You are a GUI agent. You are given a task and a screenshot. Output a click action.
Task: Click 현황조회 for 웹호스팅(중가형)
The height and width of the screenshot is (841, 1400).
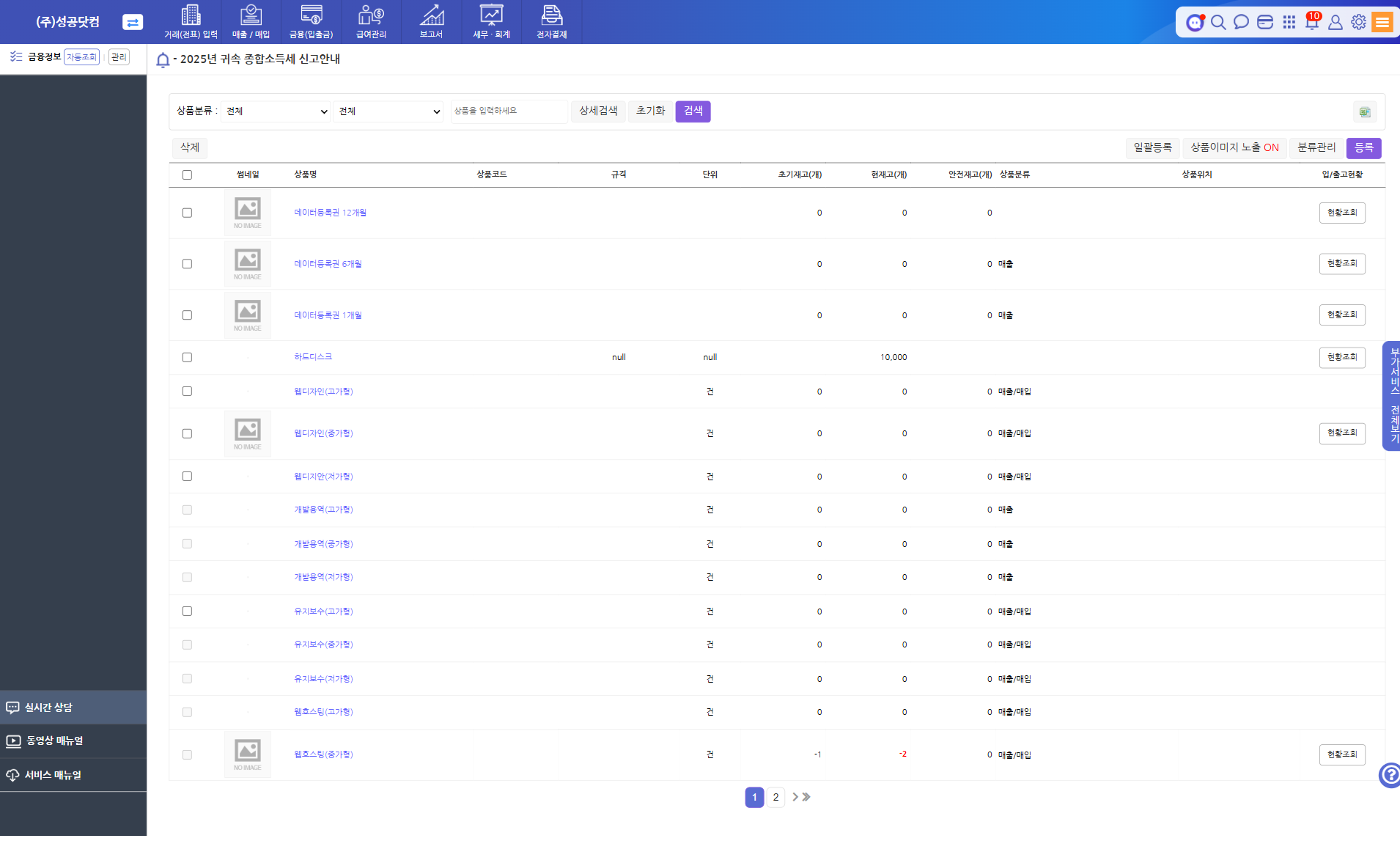pyautogui.click(x=1342, y=754)
